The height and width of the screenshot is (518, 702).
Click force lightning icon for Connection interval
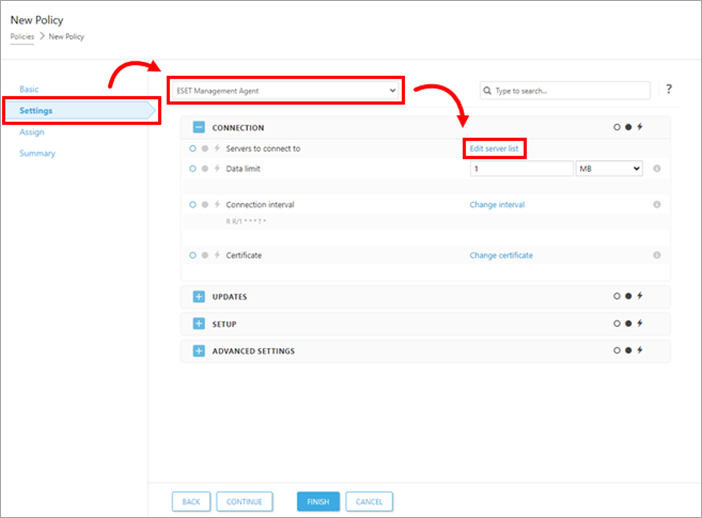pyautogui.click(x=217, y=204)
